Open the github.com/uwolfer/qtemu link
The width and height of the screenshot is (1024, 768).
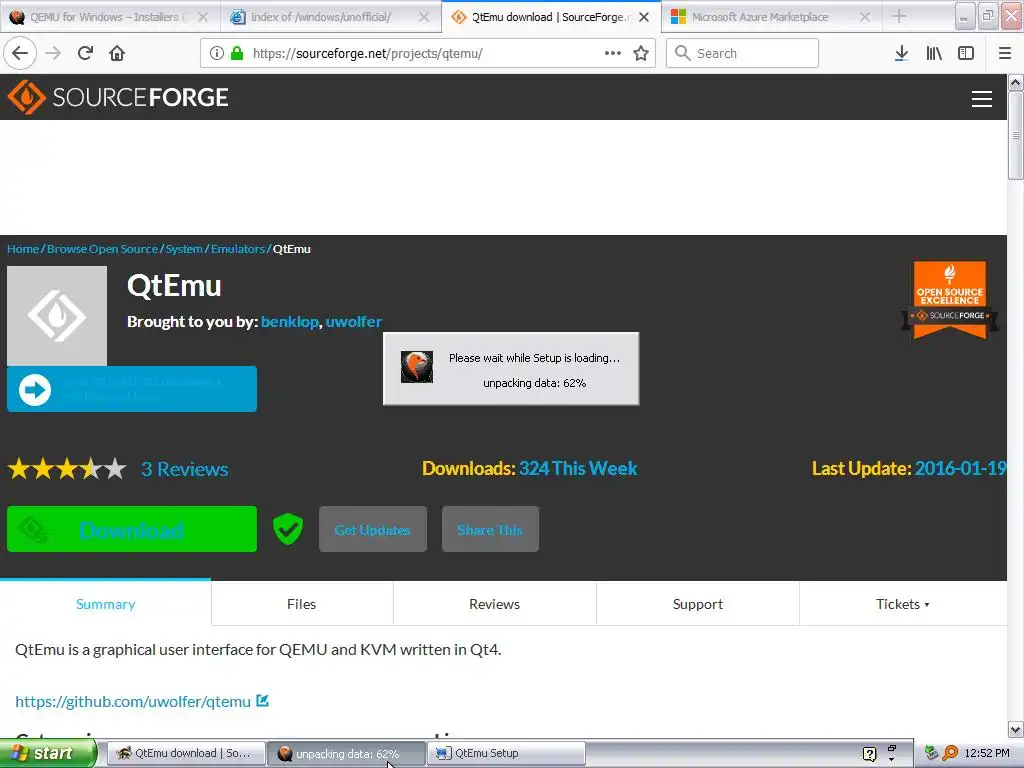(133, 701)
